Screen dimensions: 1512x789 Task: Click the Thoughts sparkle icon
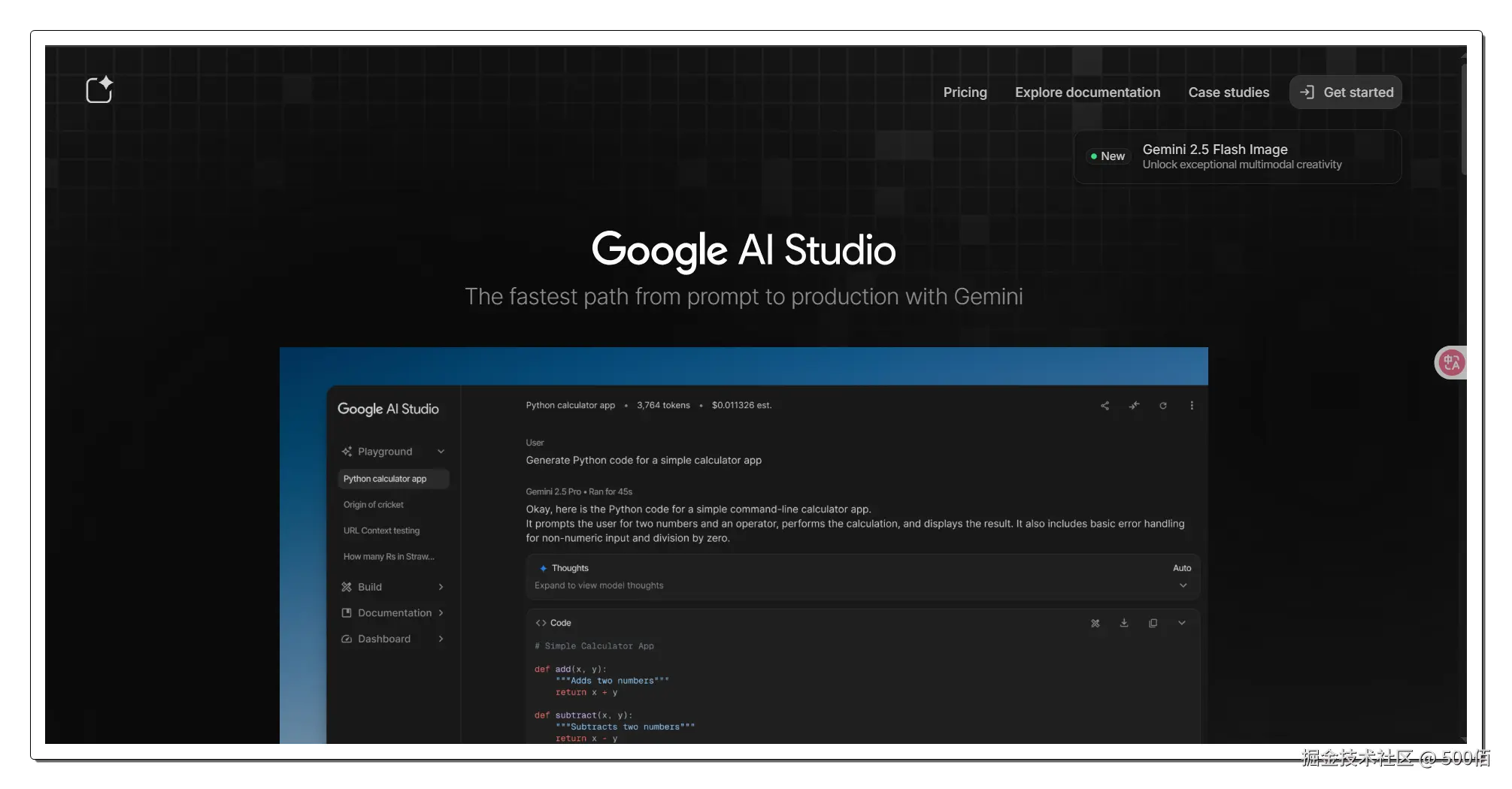(543, 568)
